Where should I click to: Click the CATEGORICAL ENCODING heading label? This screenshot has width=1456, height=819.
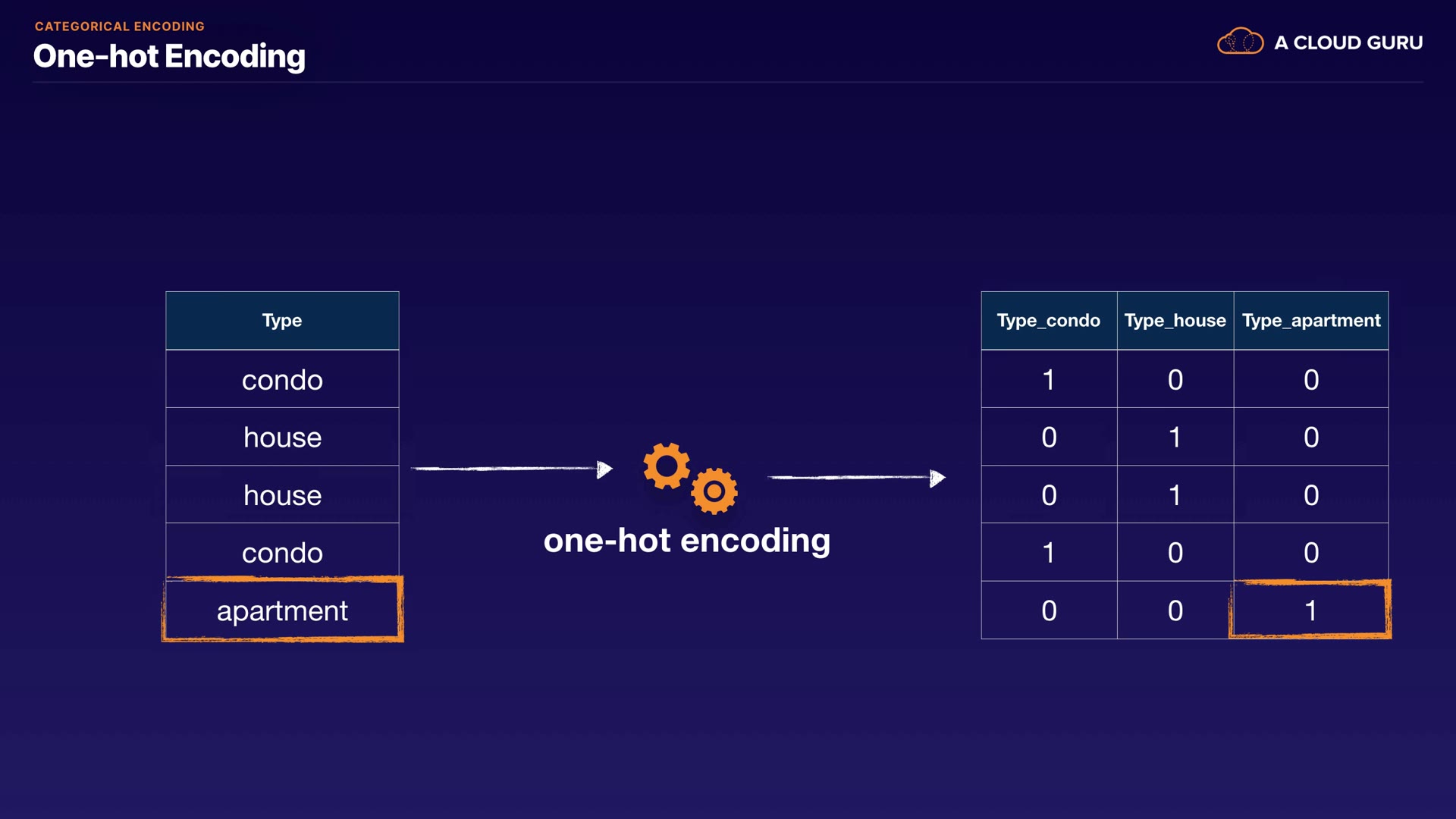pyautogui.click(x=120, y=27)
